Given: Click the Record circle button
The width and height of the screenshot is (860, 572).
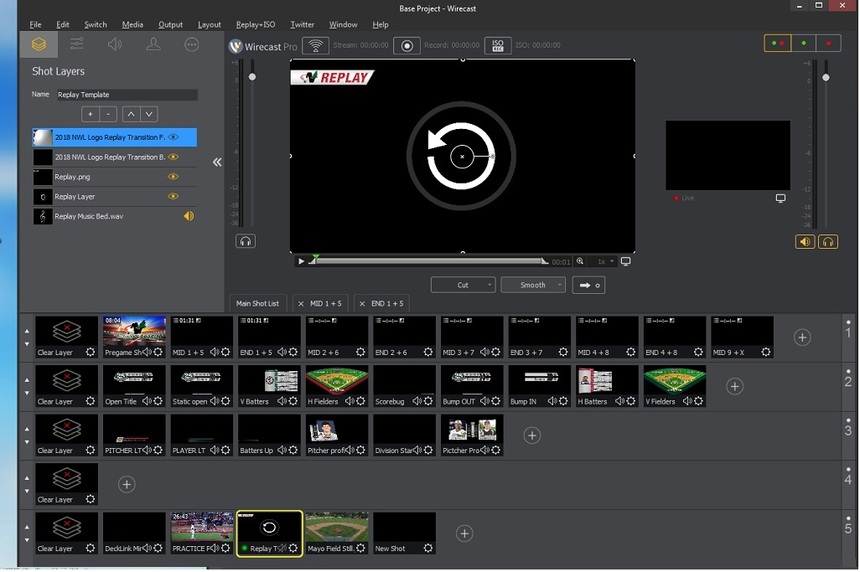Looking at the screenshot, I should 407,46.
